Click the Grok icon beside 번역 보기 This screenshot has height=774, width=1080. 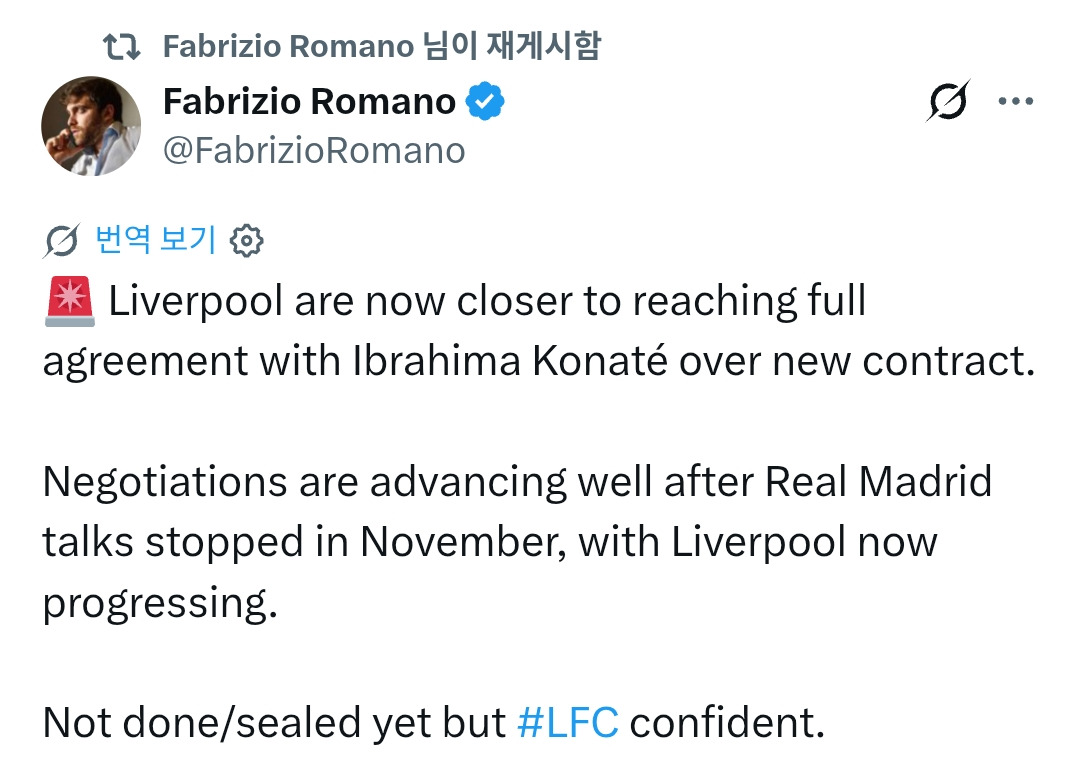click(62, 240)
